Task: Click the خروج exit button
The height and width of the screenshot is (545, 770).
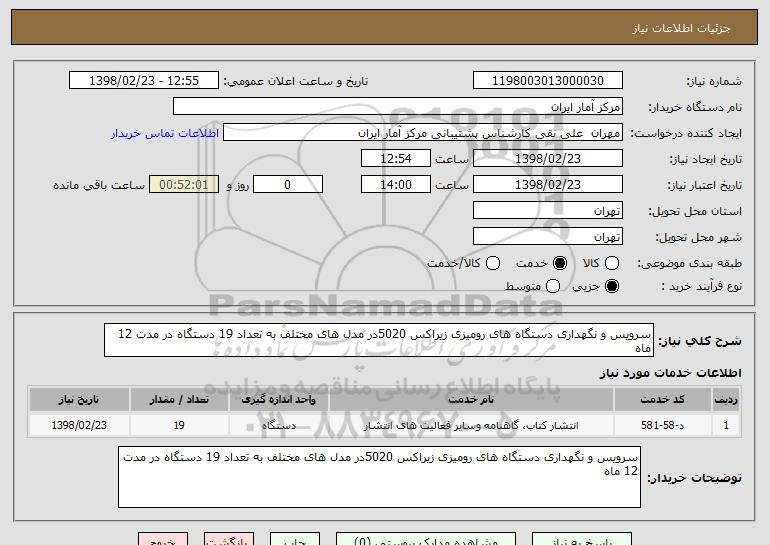Action: click(163, 539)
